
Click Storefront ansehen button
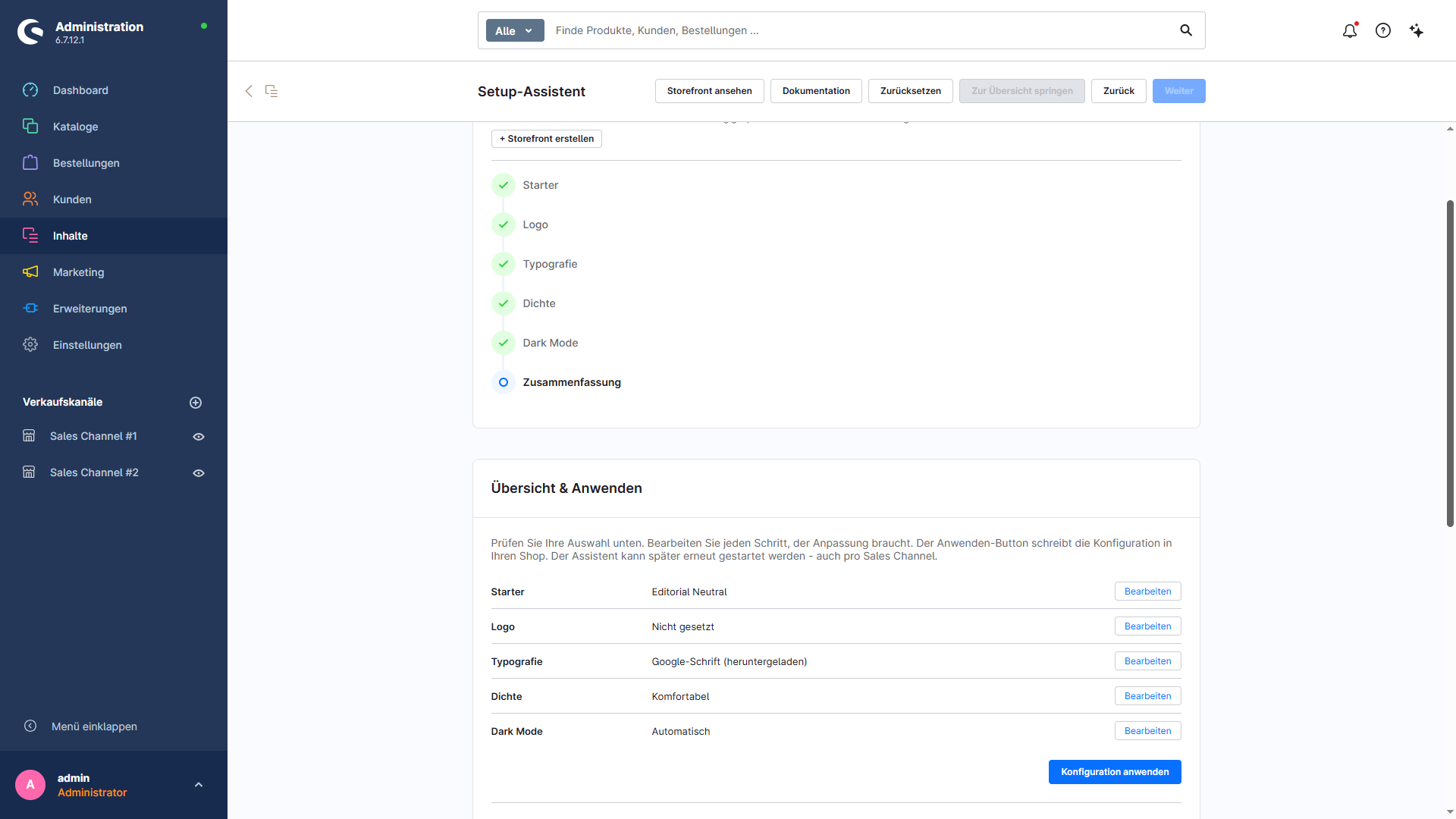click(710, 91)
